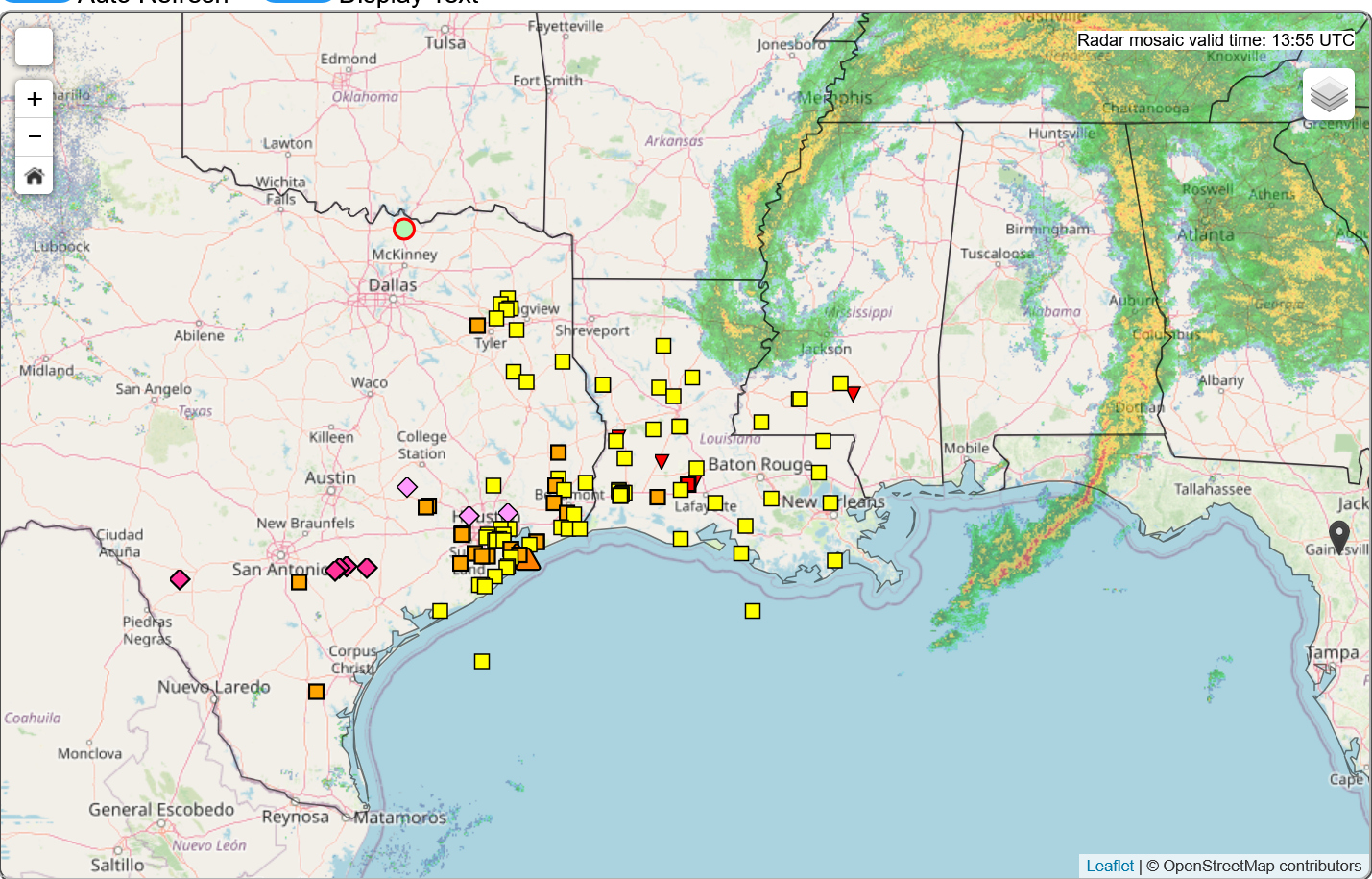Reset map with the home button

click(35, 176)
